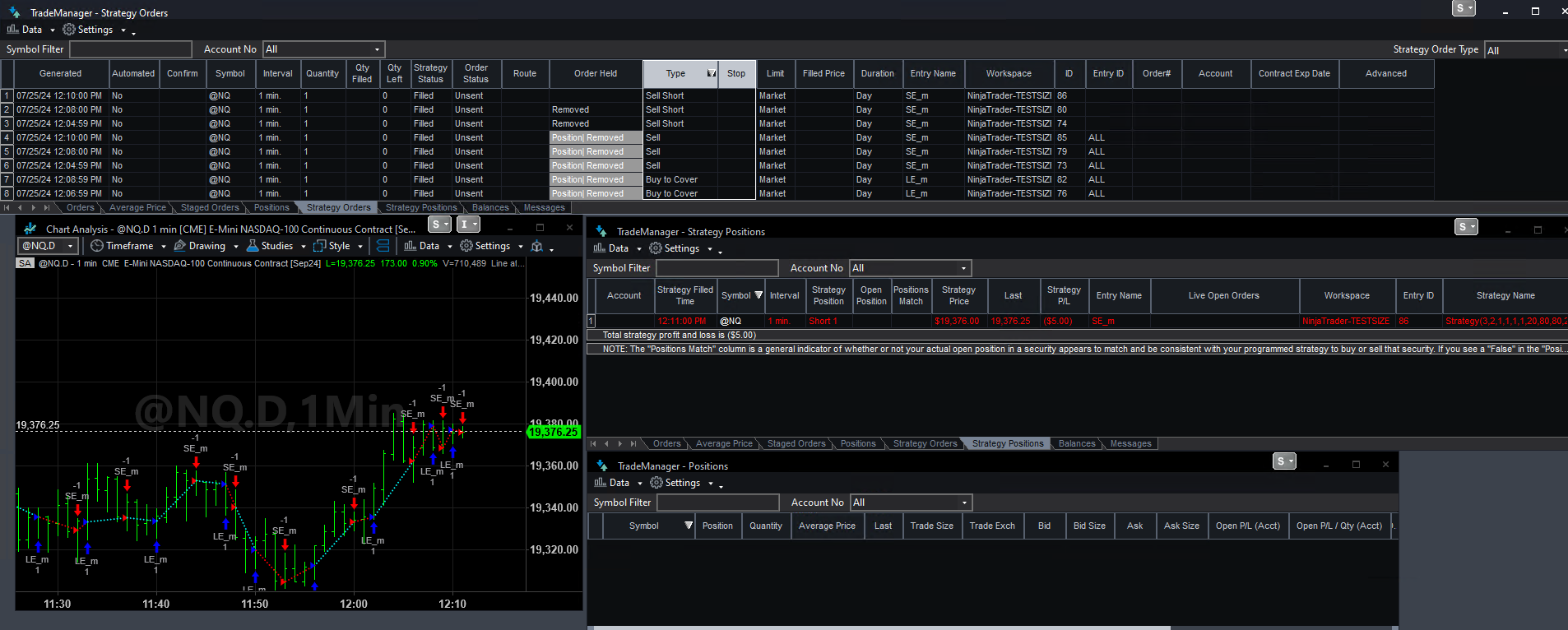This screenshot has width=1568, height=630.
Task: Click the Timeframe clock icon in chart toolbar
Action: (96, 246)
